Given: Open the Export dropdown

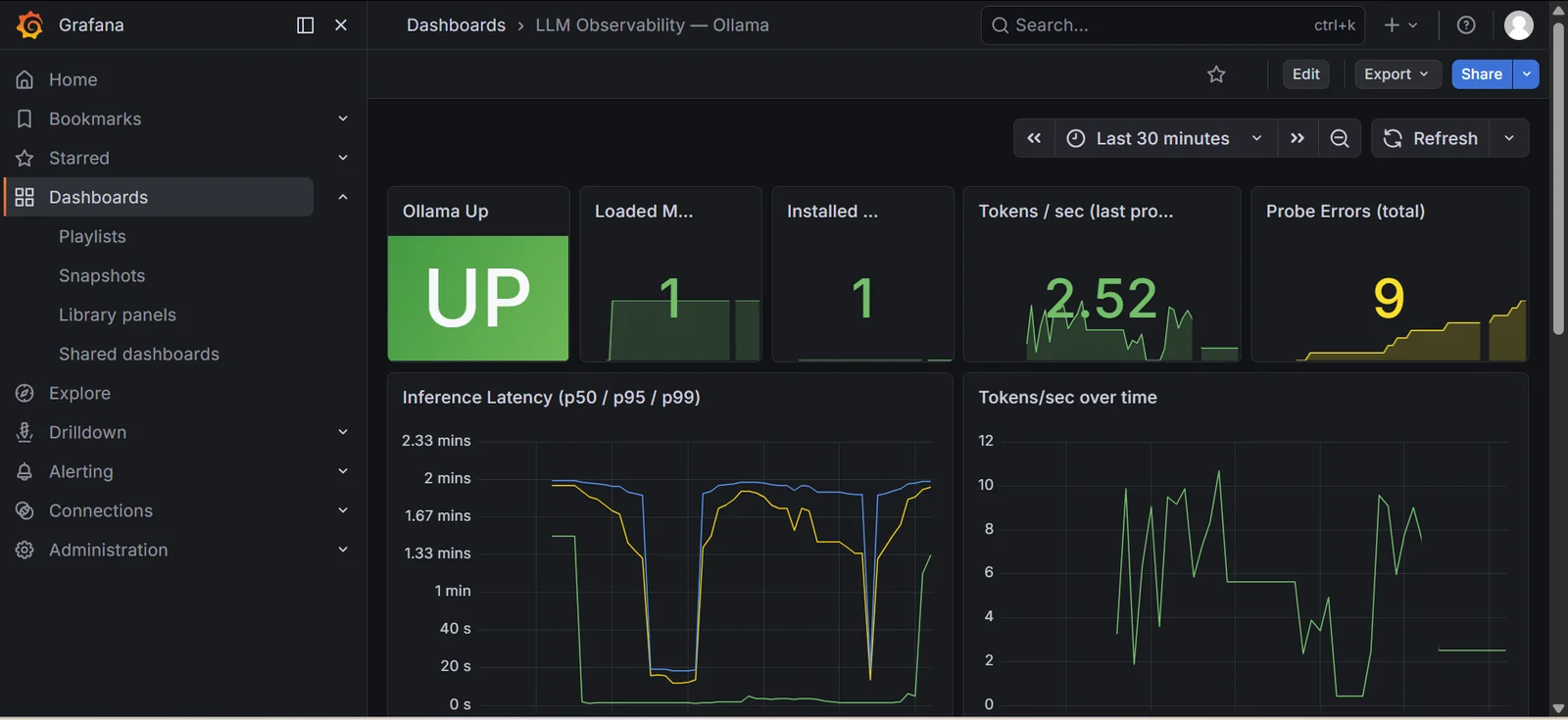Looking at the screenshot, I should pos(1397,74).
